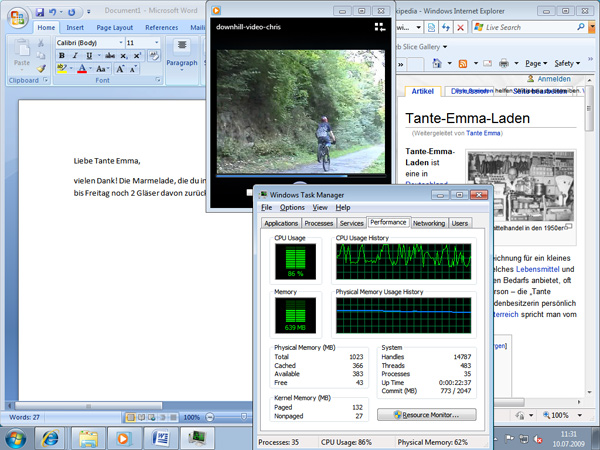Click the Read Mail icon in IE
The image size is (600, 450).
coord(487,64)
